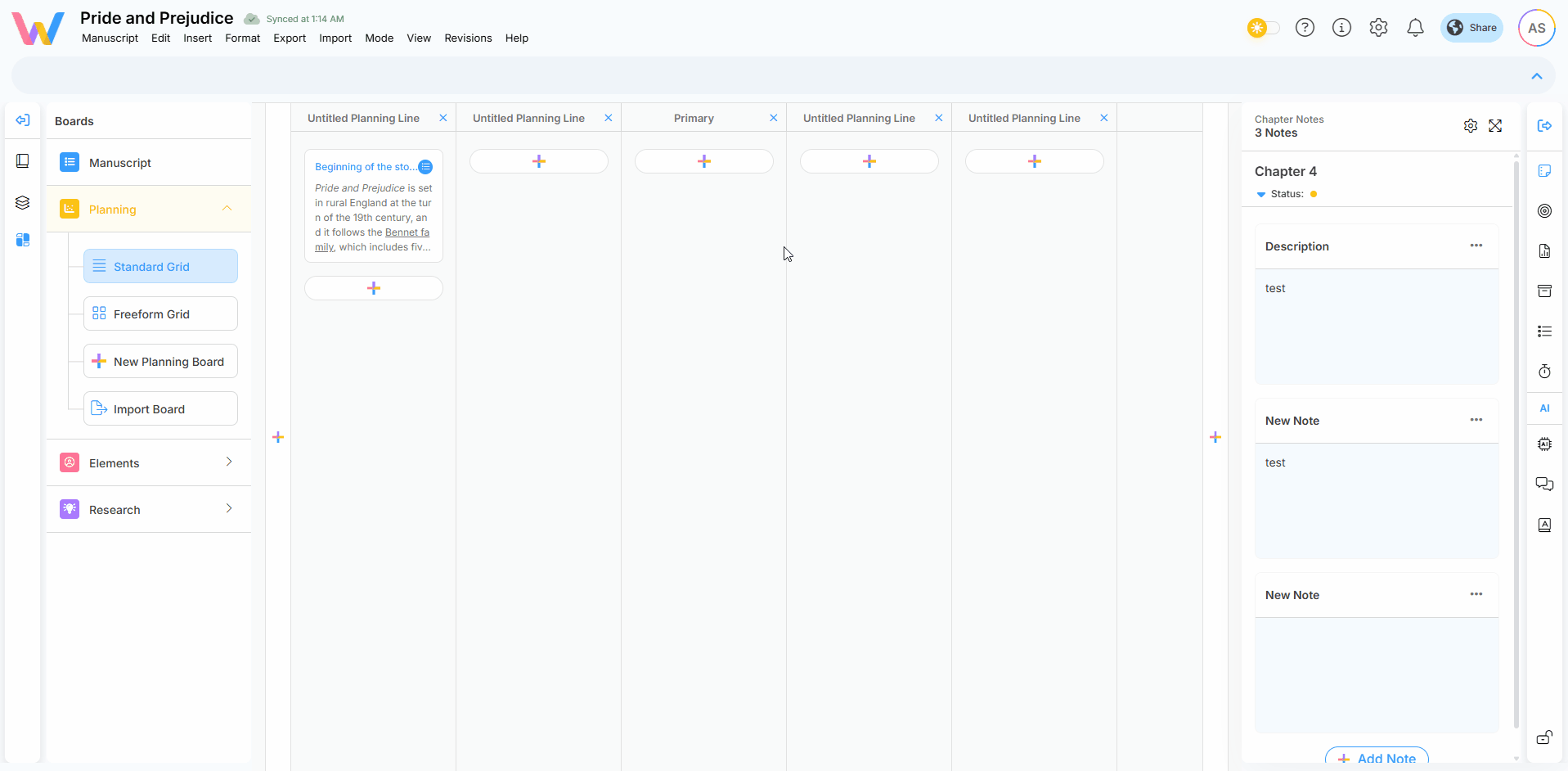Click the Share button
Image resolution: width=1568 pixels, height=771 pixels.
pos(1471,28)
